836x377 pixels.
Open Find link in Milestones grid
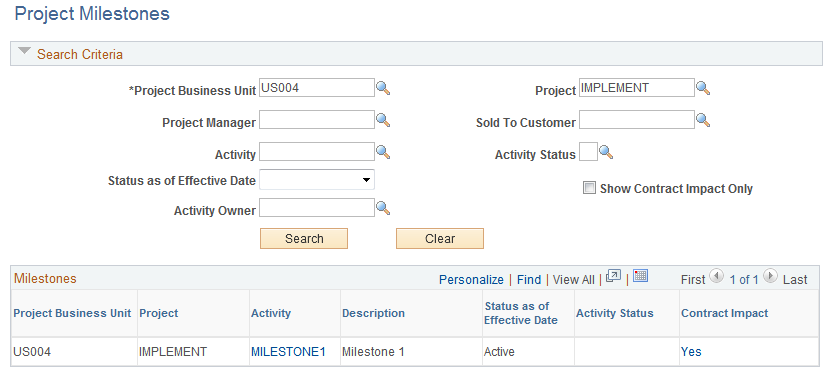tap(529, 279)
